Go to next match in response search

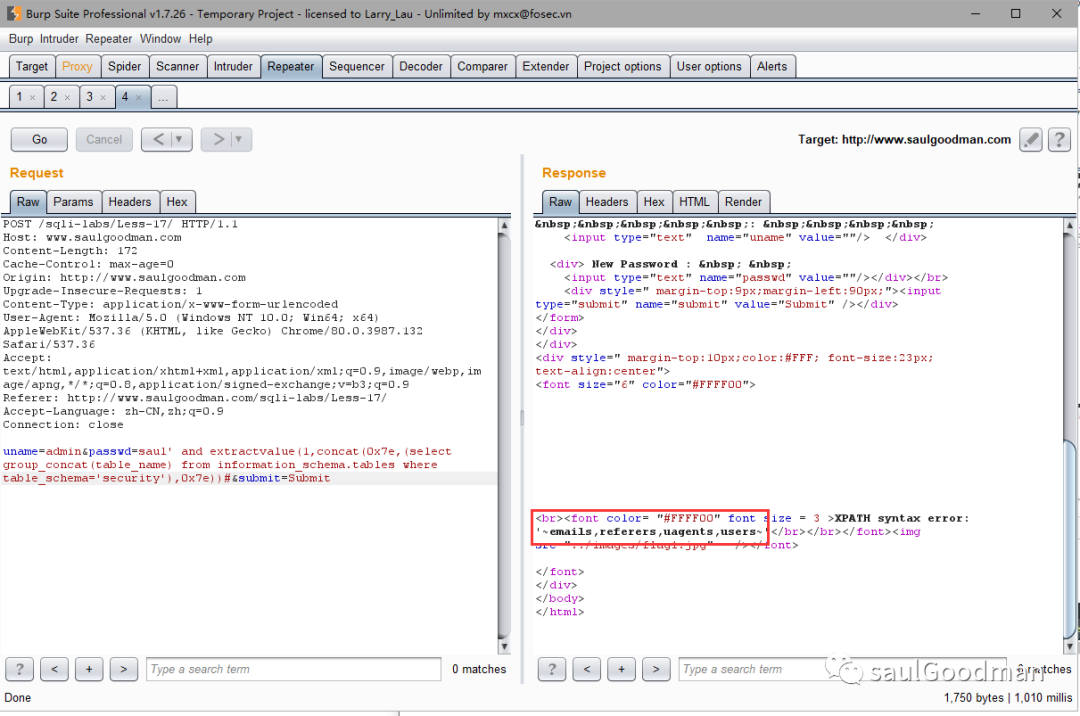click(656, 668)
